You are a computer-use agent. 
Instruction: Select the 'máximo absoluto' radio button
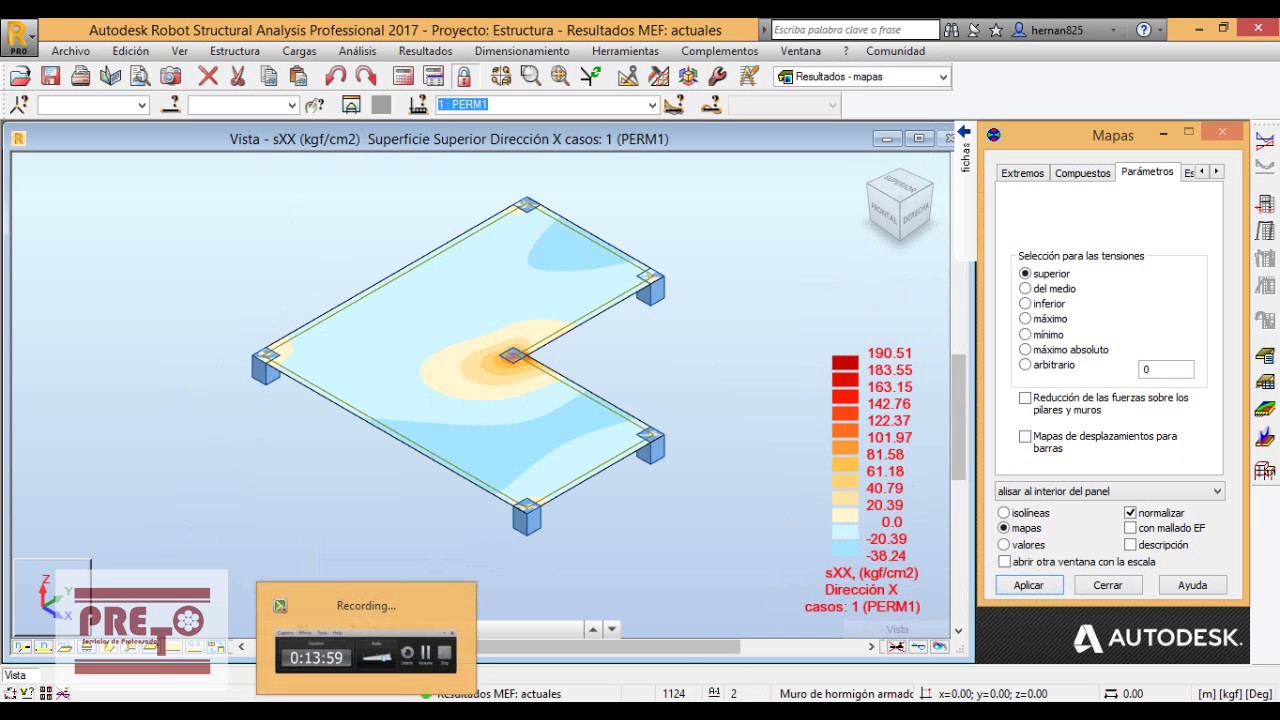1025,350
